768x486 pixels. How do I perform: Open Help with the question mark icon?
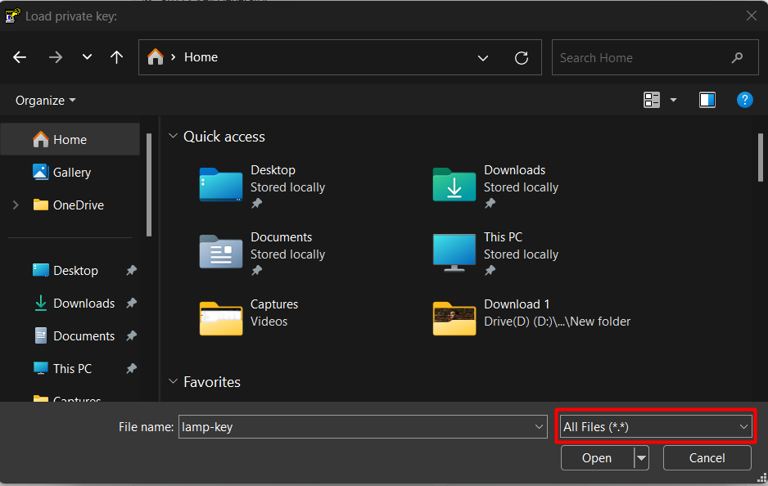(744, 100)
